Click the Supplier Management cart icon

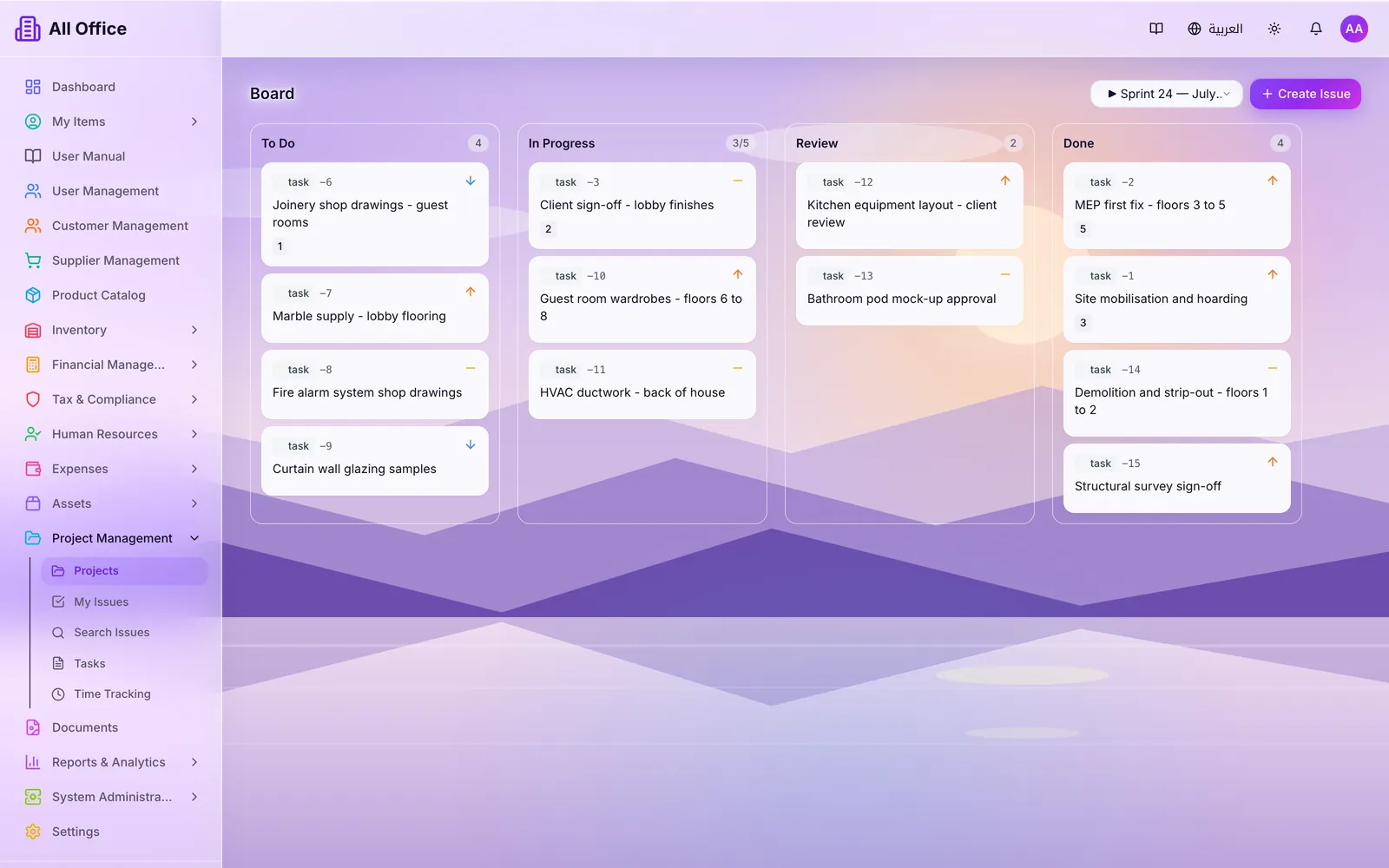[x=33, y=260]
